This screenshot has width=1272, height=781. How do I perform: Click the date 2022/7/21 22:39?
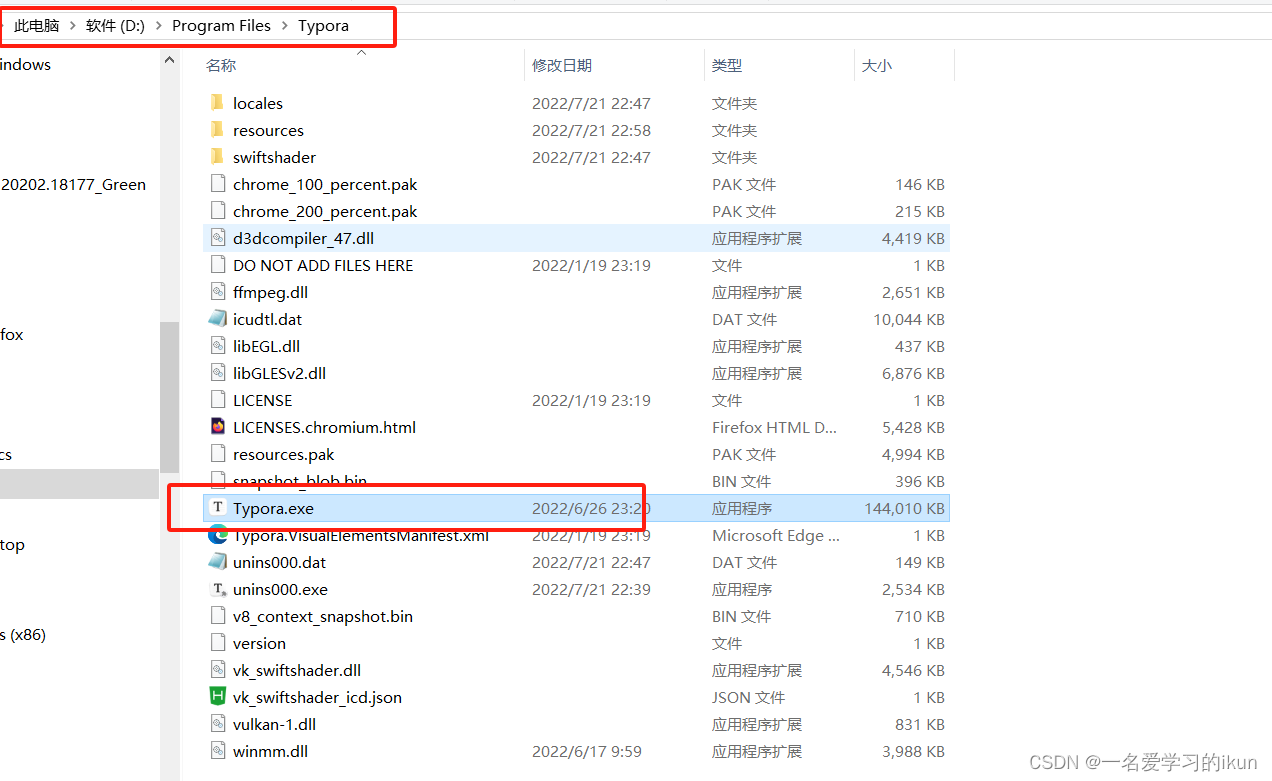[x=591, y=589]
